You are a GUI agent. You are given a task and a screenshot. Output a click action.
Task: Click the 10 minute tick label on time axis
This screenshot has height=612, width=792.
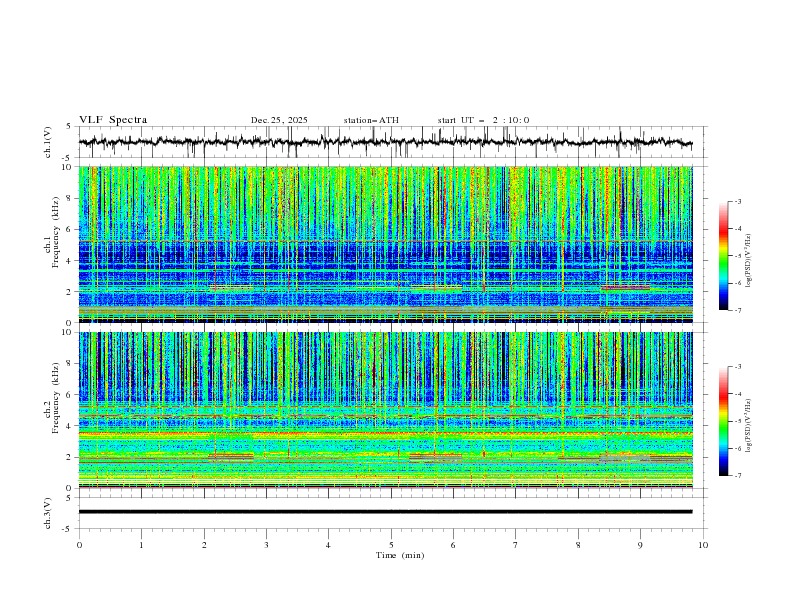[x=703, y=545]
